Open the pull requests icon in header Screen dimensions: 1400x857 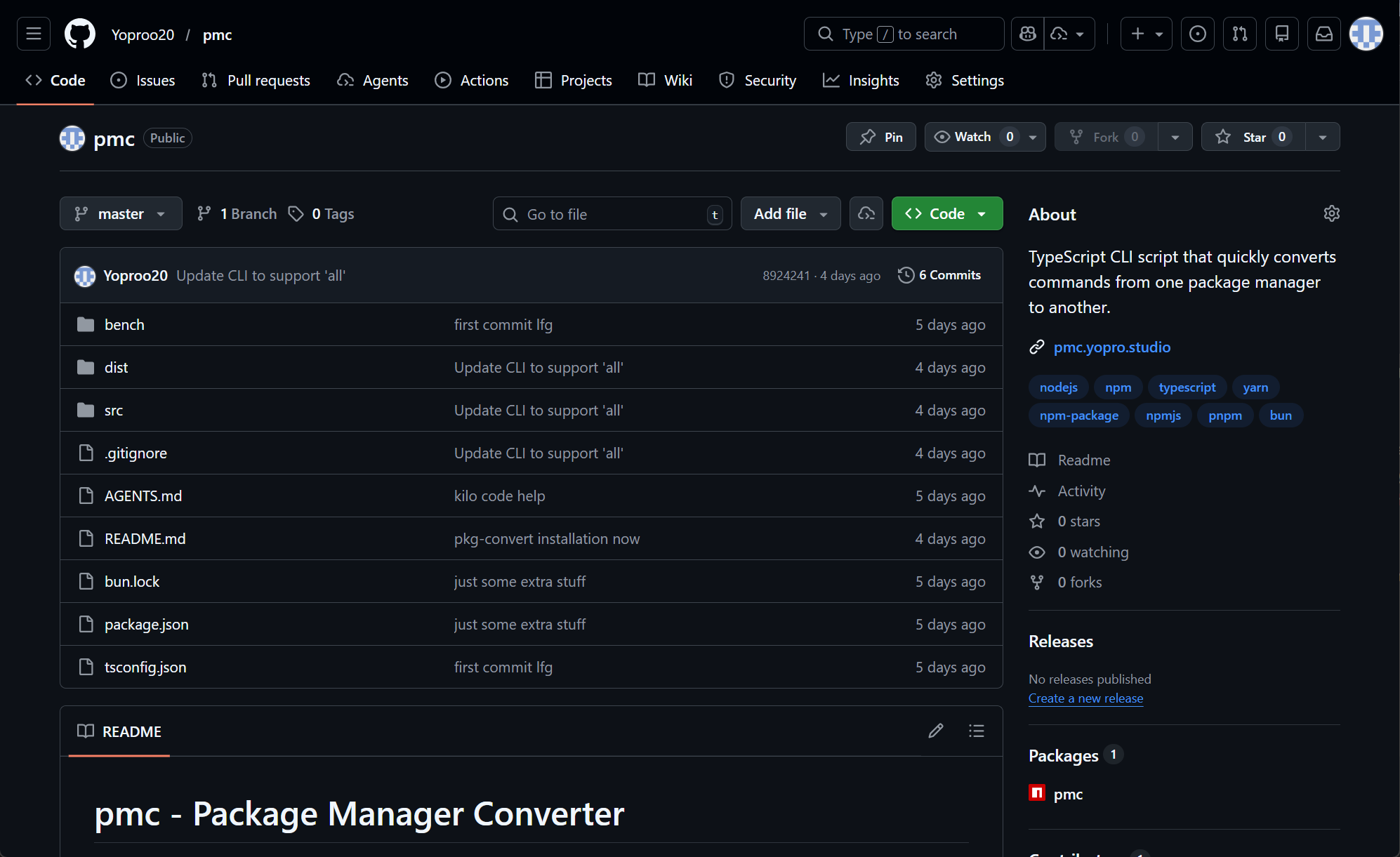coord(1240,34)
